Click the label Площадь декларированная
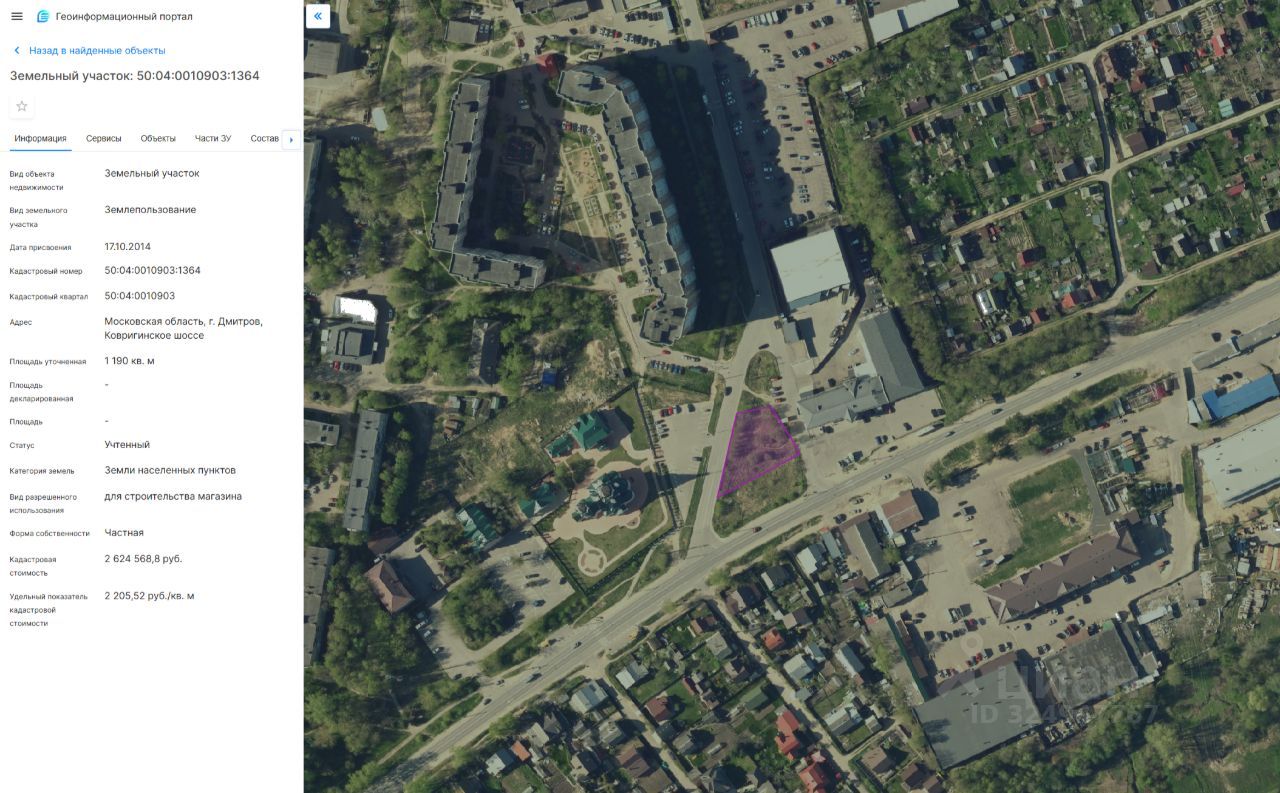 pyautogui.click(x=41, y=391)
